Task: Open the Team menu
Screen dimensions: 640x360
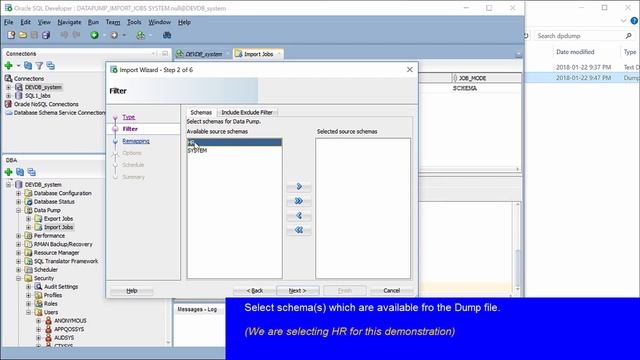Action: pos(113,22)
